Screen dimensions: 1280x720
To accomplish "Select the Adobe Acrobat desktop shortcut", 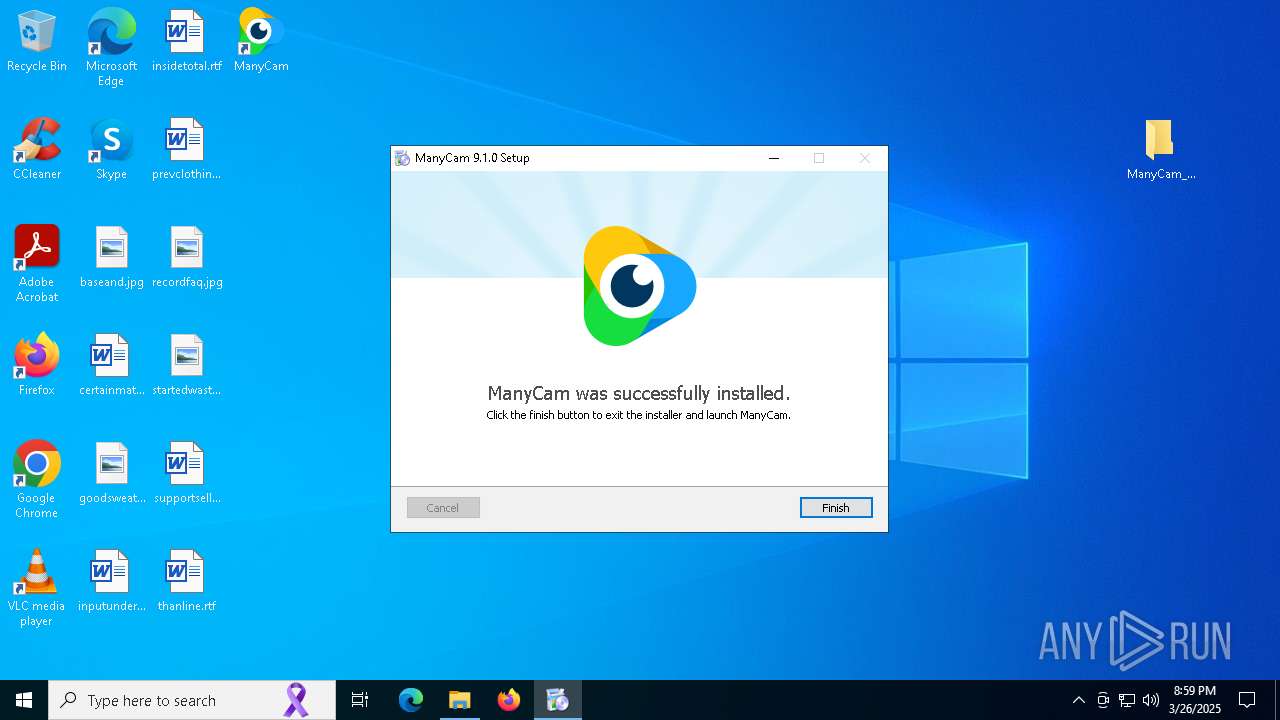I will coord(37,264).
